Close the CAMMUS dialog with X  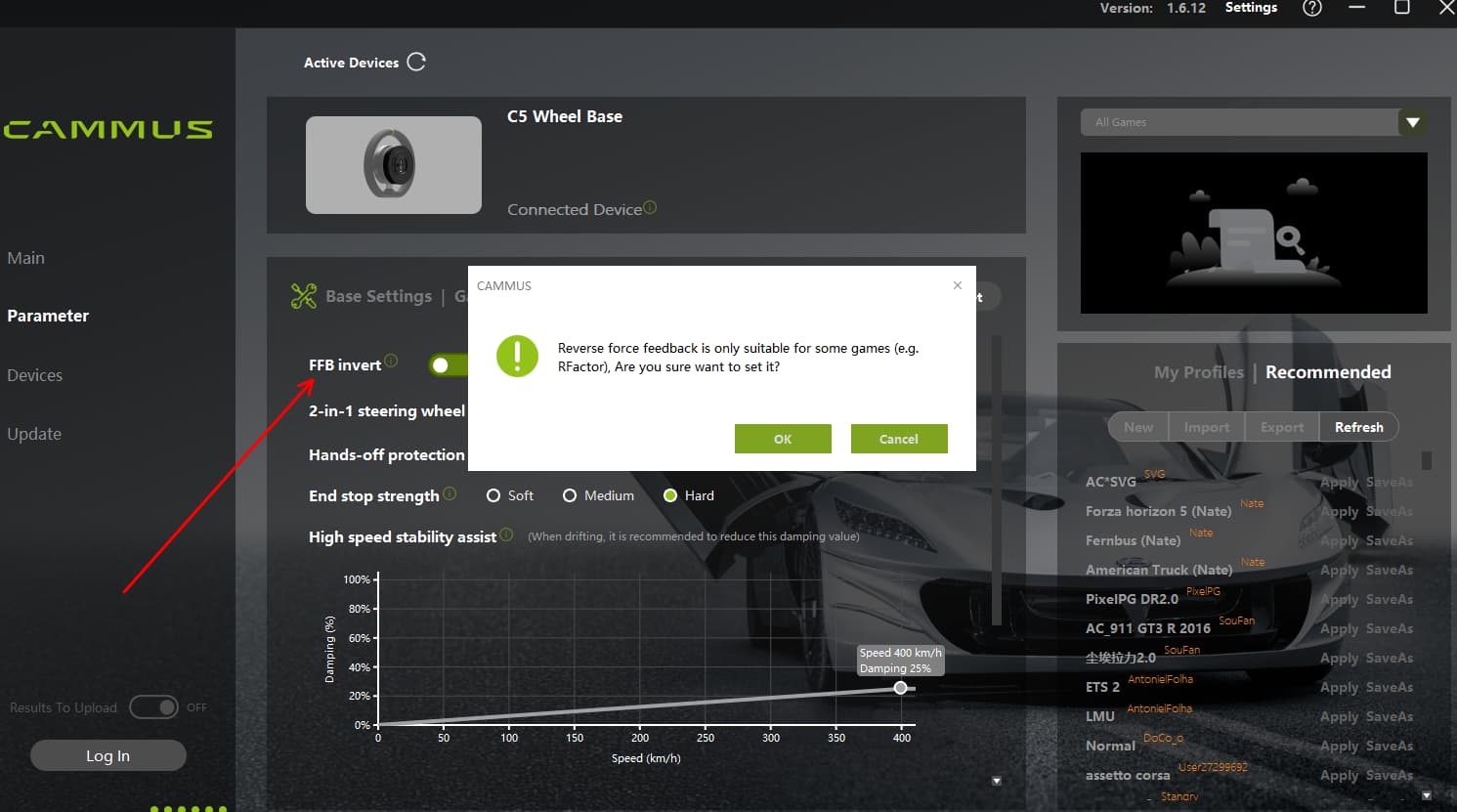[x=958, y=285]
